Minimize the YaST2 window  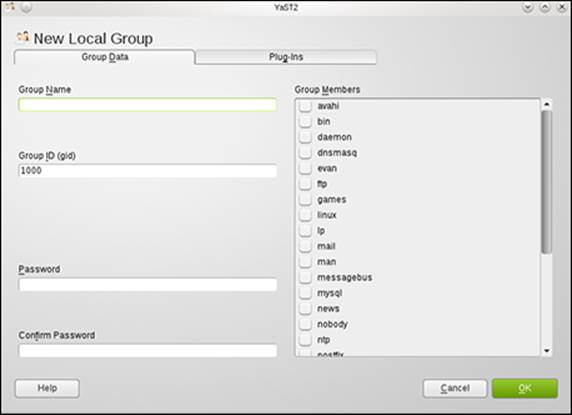coord(528,7)
